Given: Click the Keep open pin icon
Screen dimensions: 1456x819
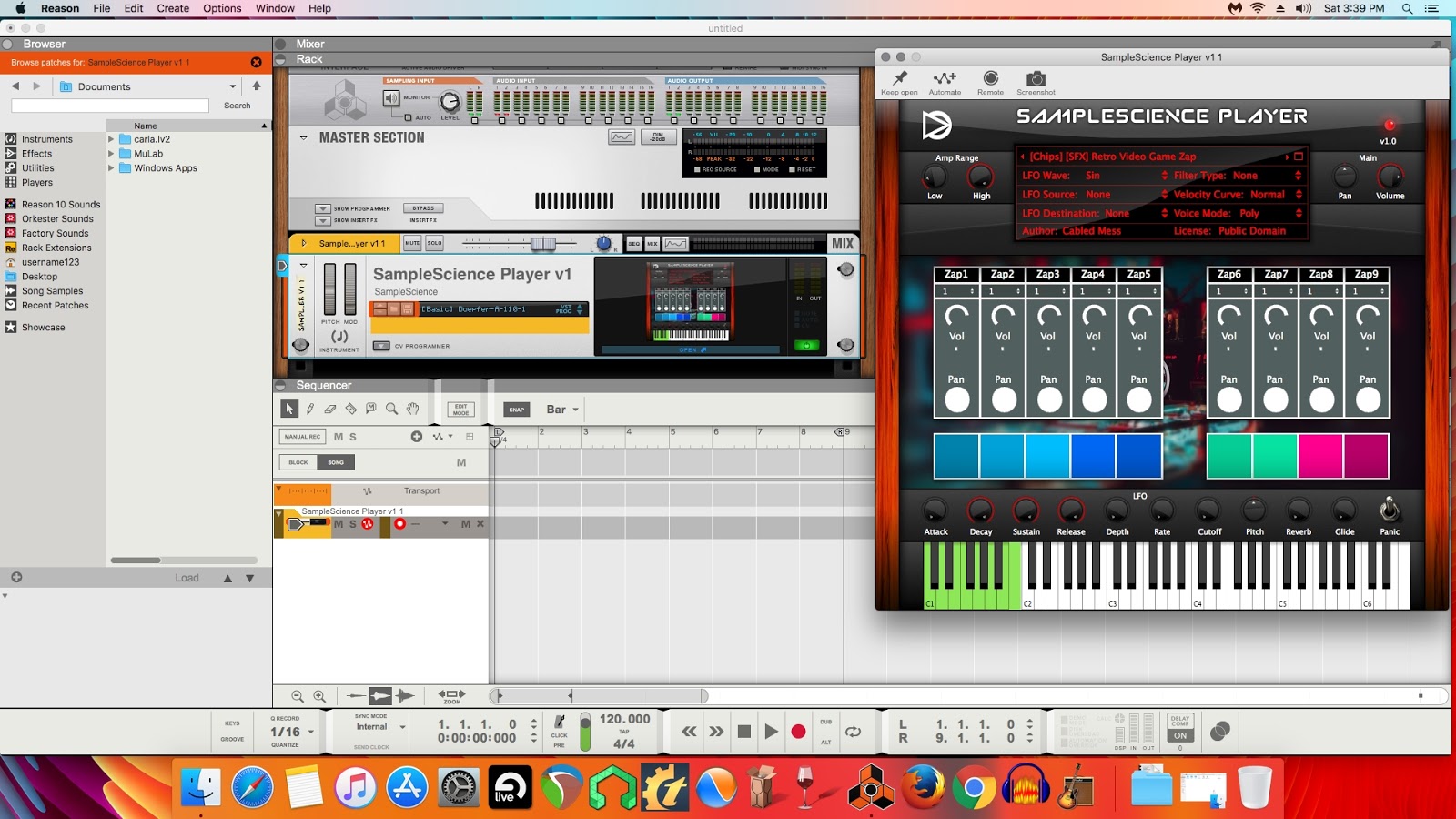Looking at the screenshot, I should tap(900, 78).
